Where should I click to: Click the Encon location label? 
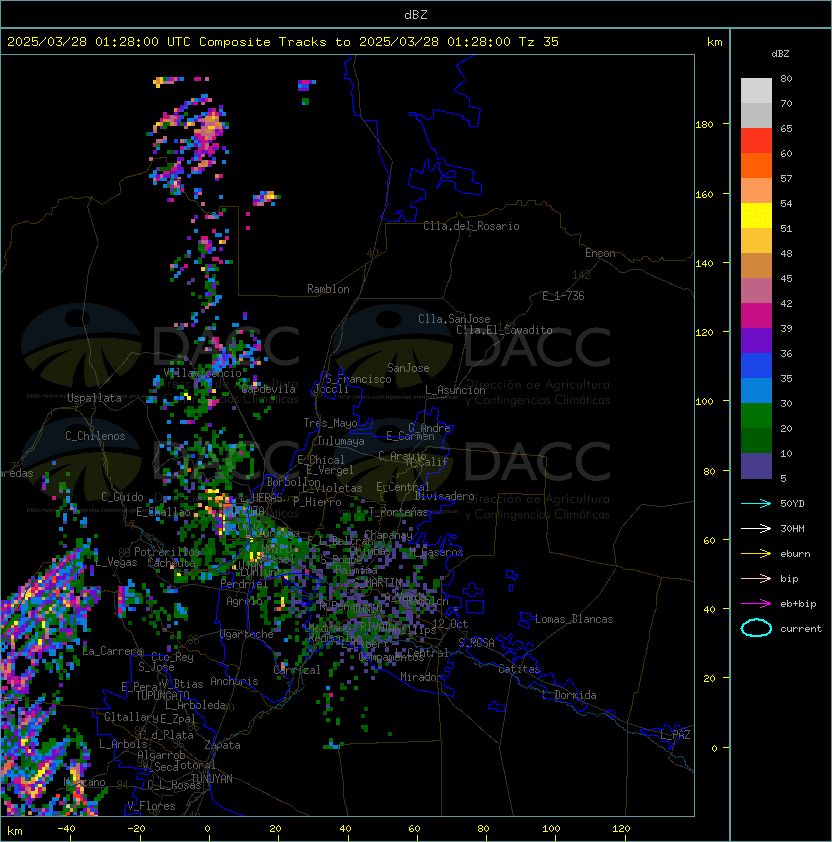600,253
